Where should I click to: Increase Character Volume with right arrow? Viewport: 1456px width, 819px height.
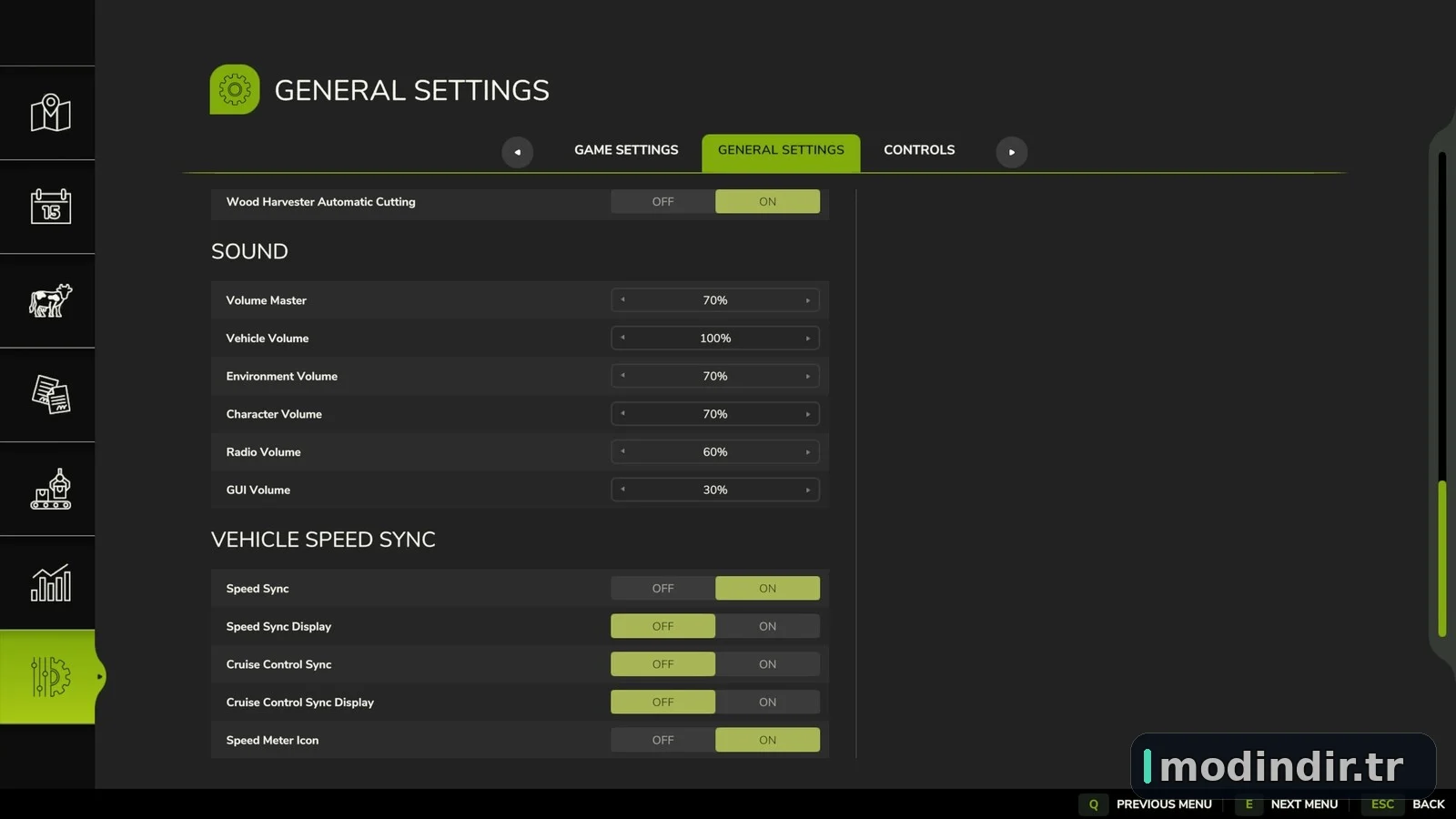(807, 414)
